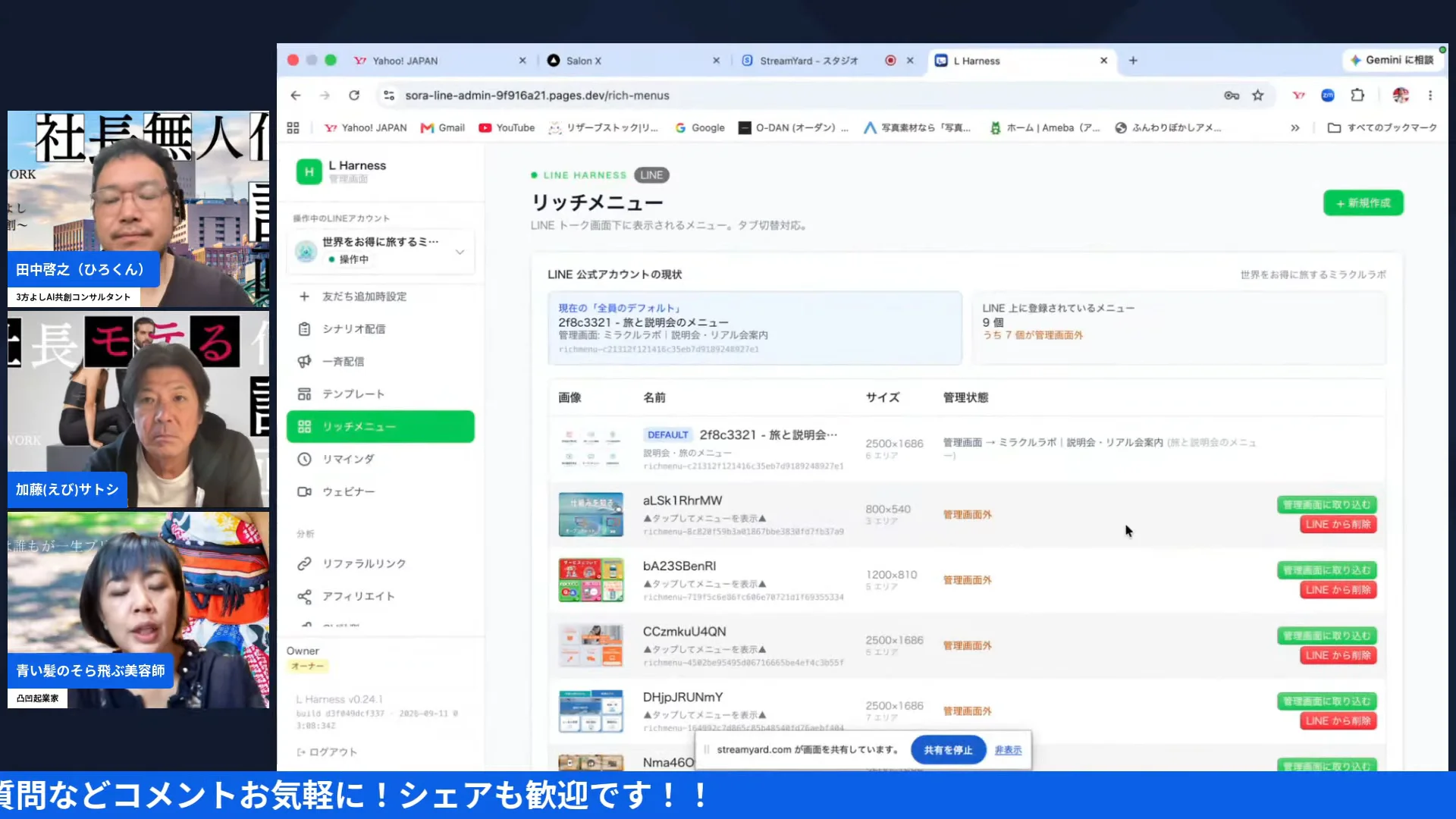Image resolution: width=1456 pixels, height=819 pixels.
Task: Open すべてのブックマーク folder
Action: coord(1382,128)
